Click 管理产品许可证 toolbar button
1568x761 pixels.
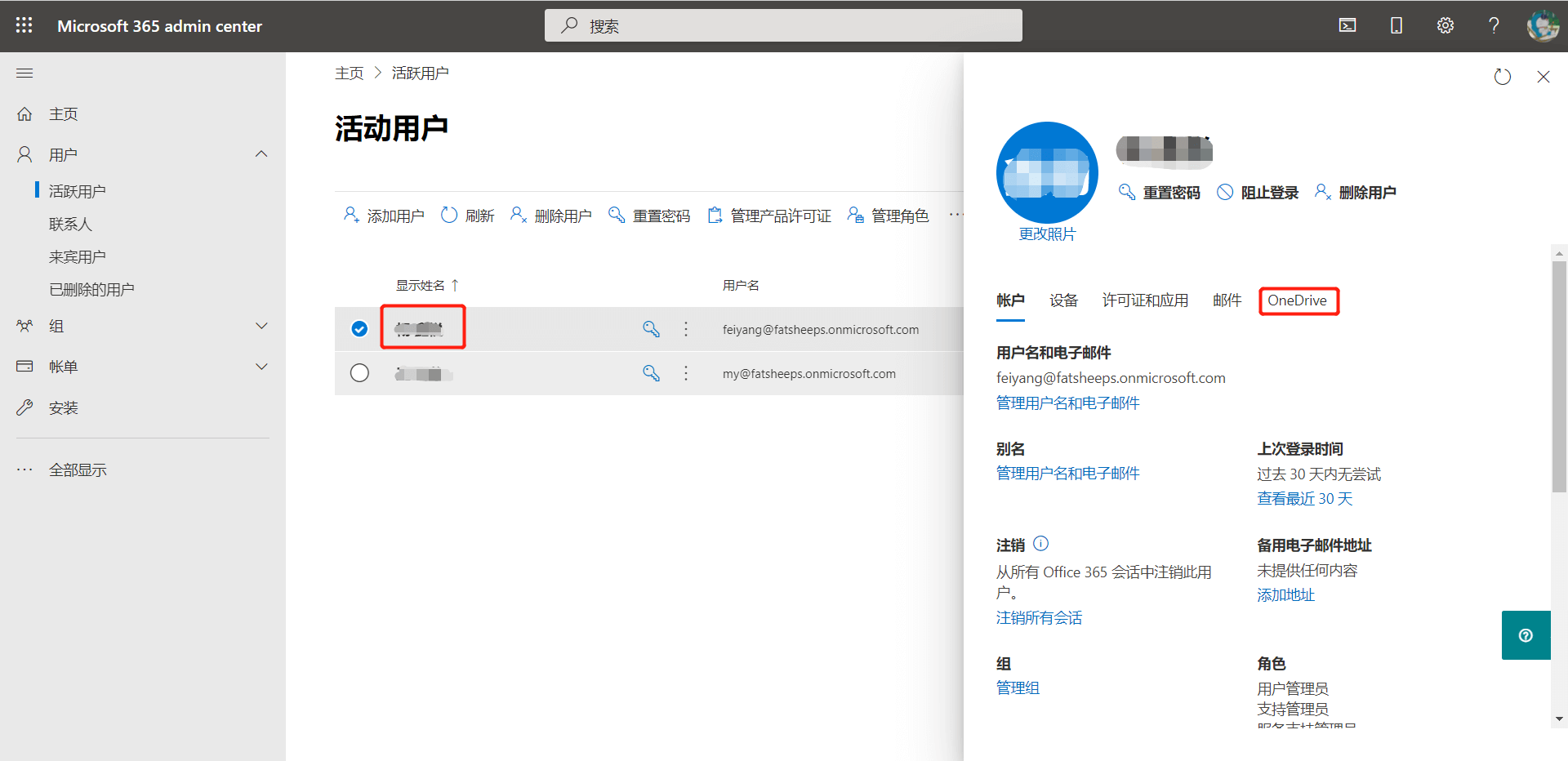(x=769, y=216)
